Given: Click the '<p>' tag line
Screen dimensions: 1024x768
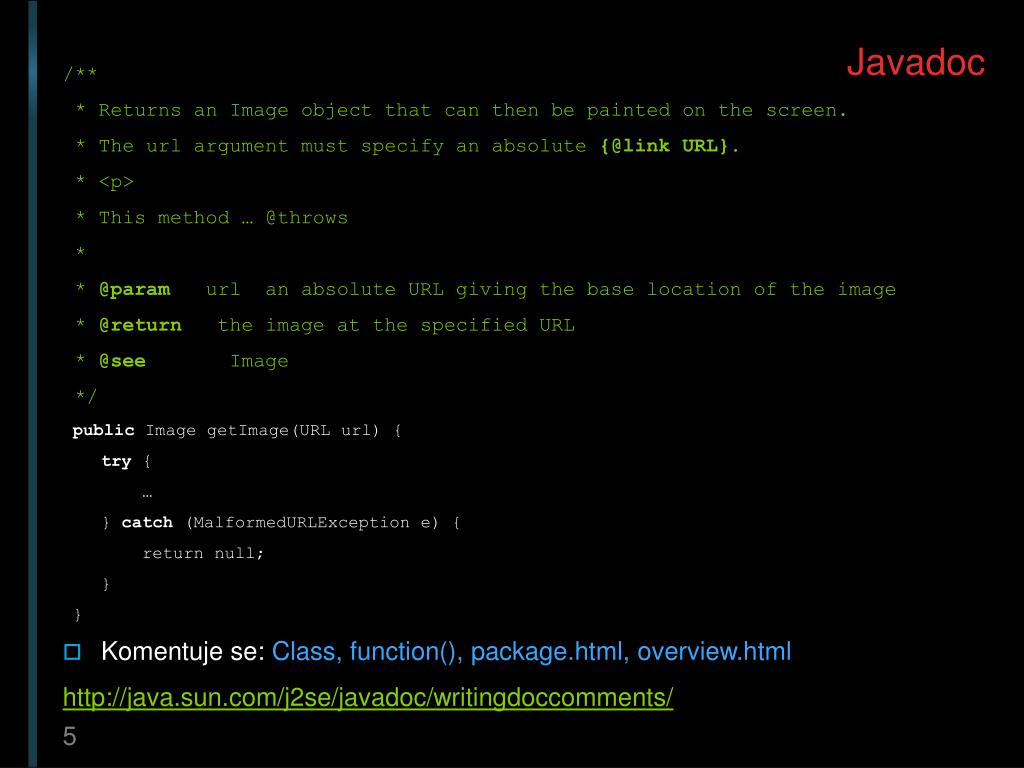Looking at the screenshot, I should pyautogui.click(x=116, y=182).
